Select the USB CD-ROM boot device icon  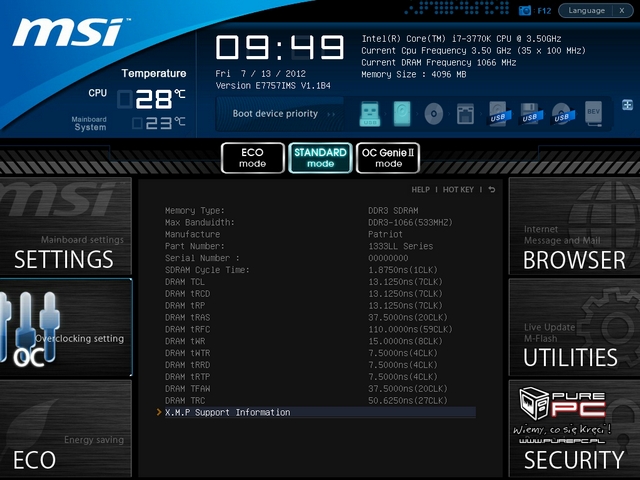562,114
